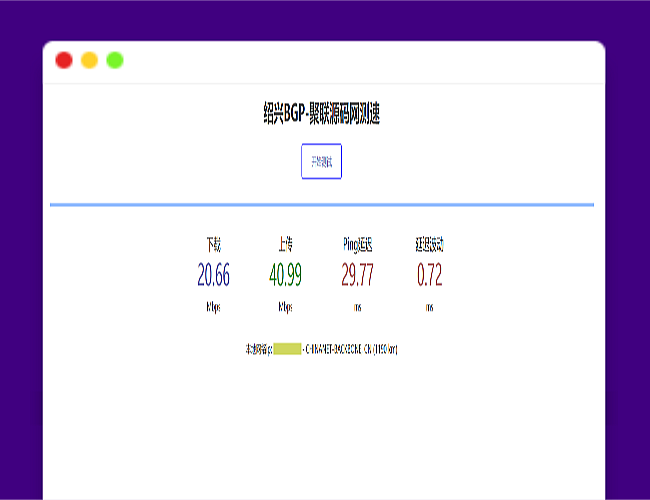Click the 绍兴BGP-聚联源码网测速 page heading
This screenshot has height=500, width=650.
pos(321,115)
